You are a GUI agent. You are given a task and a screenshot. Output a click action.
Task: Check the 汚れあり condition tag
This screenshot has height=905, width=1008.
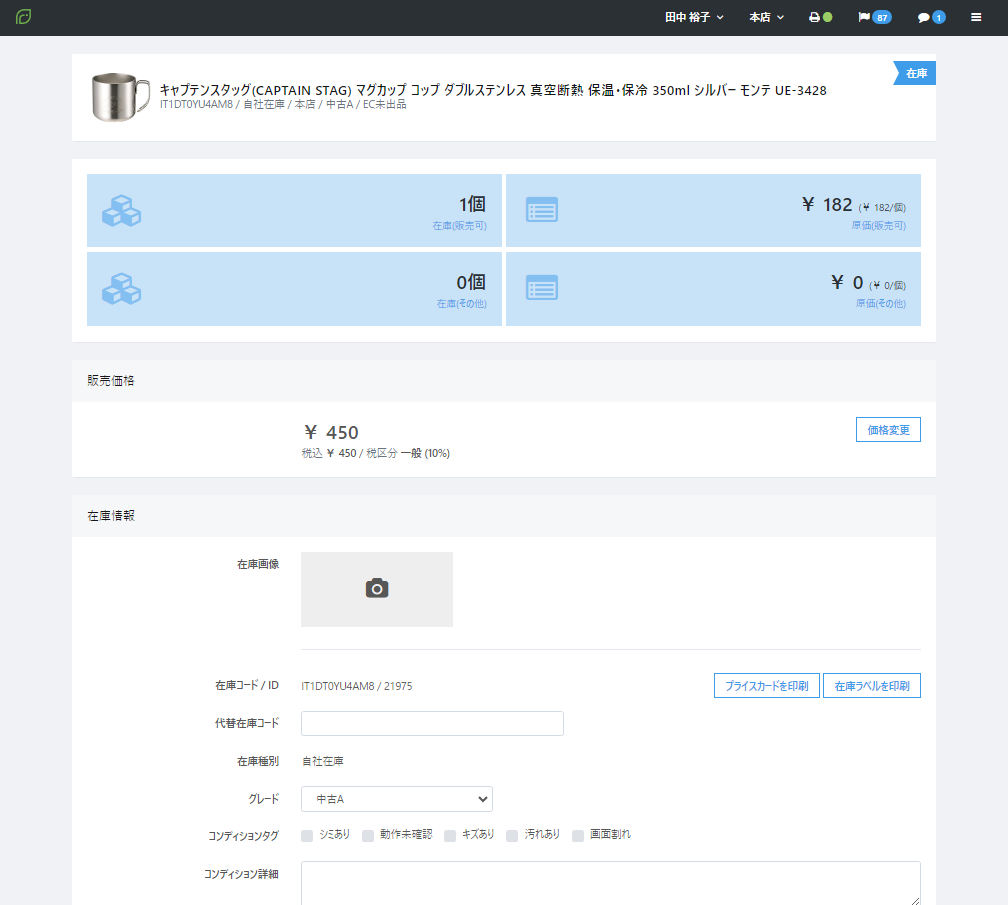click(x=512, y=836)
